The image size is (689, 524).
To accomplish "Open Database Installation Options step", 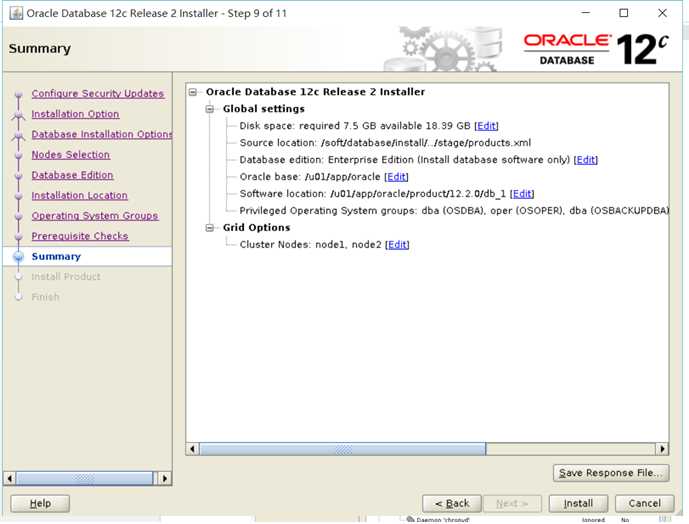I will pos(102,134).
